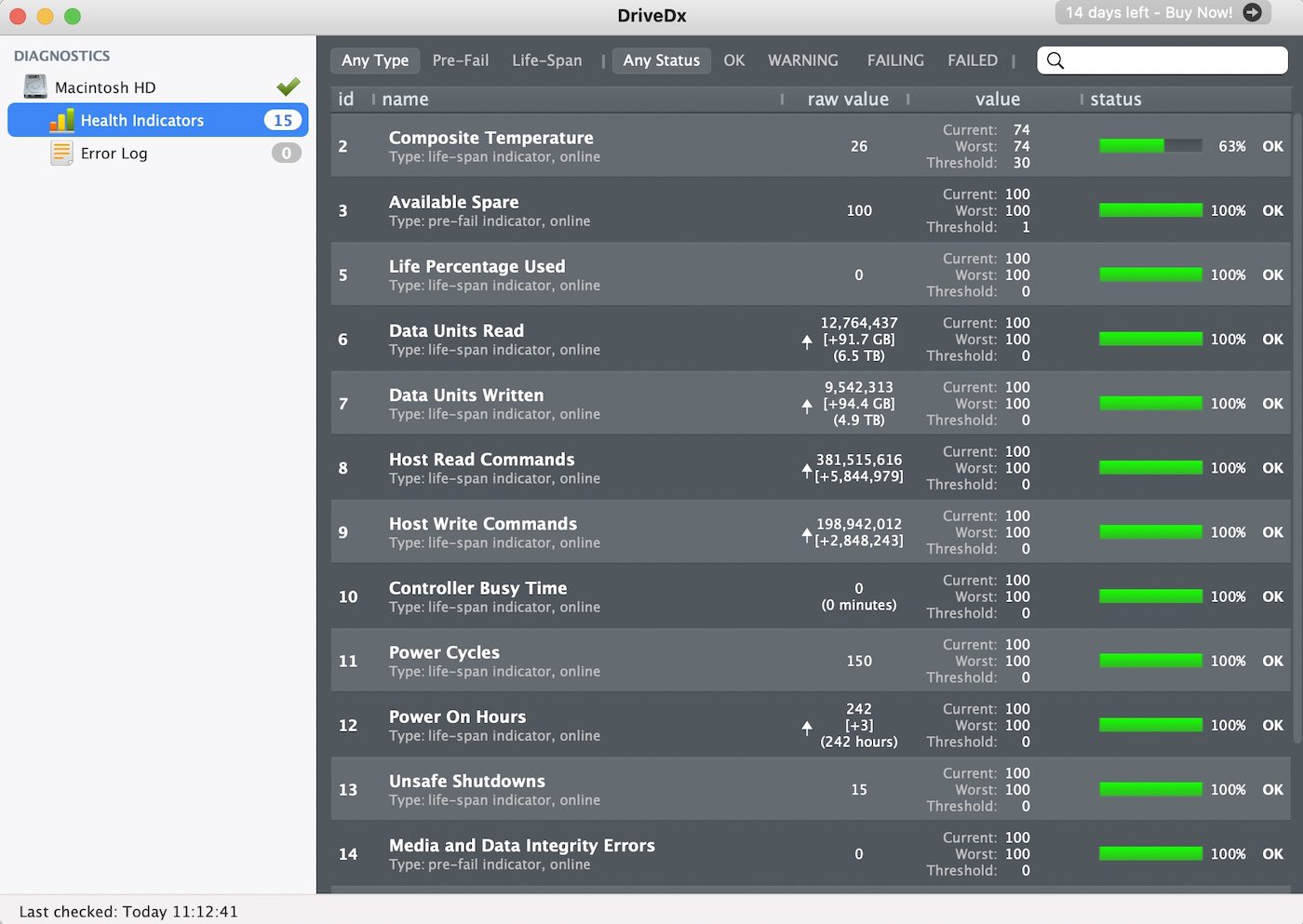This screenshot has width=1303, height=924.
Task: Click the arrow icon in Buy Now banner
Action: pyautogui.click(x=1252, y=12)
